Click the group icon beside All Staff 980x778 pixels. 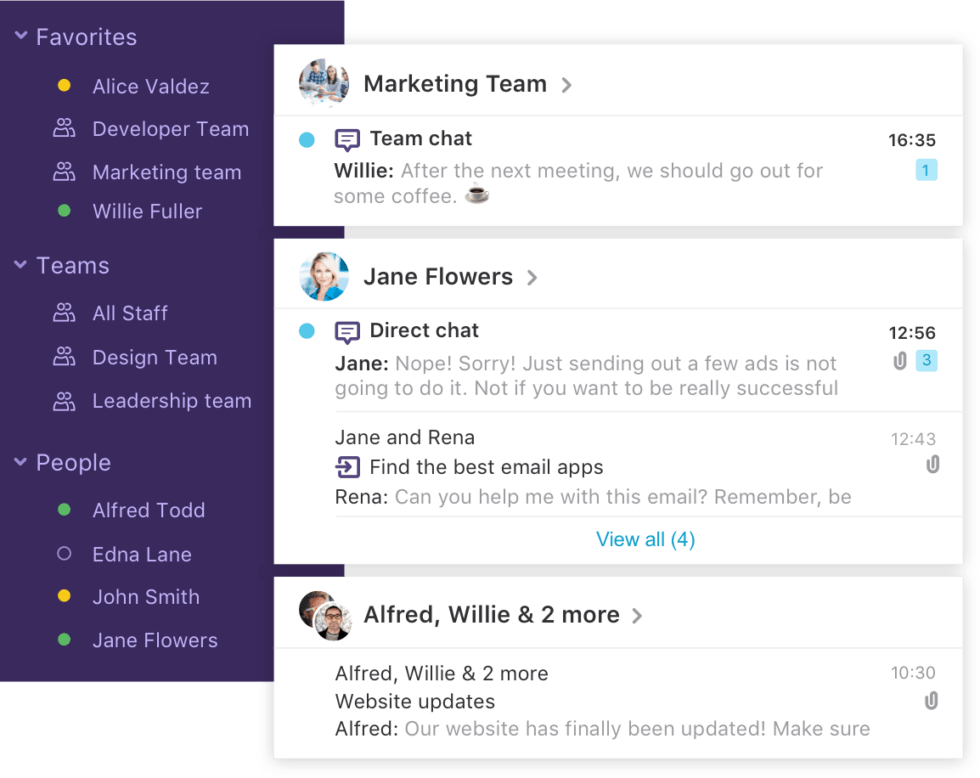[x=65, y=313]
